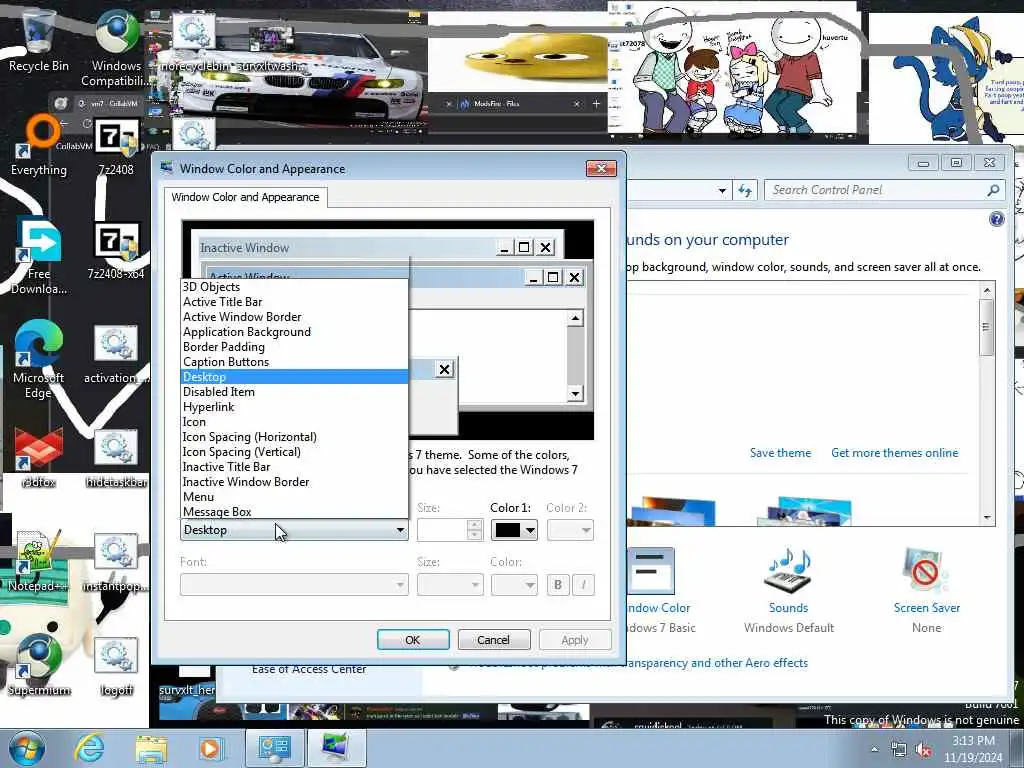Select Icon Spacing (Vertical) entry
The height and width of the screenshot is (768, 1024).
pyautogui.click(x=294, y=452)
